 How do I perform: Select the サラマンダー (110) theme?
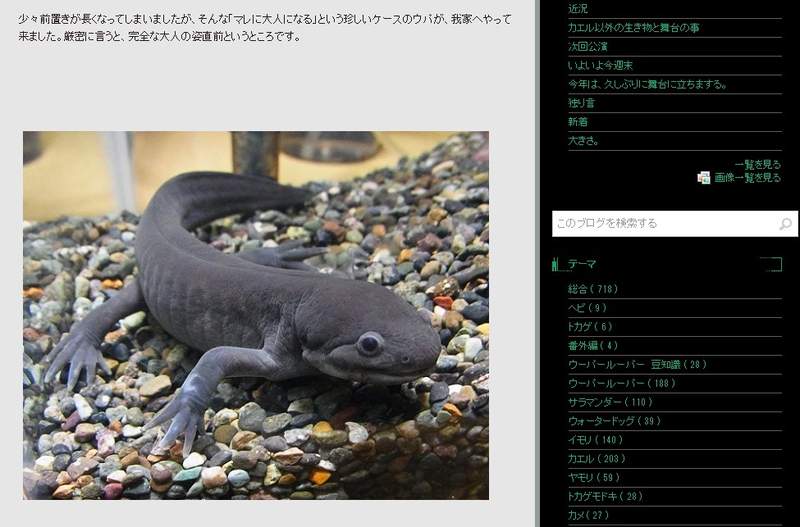610,402
